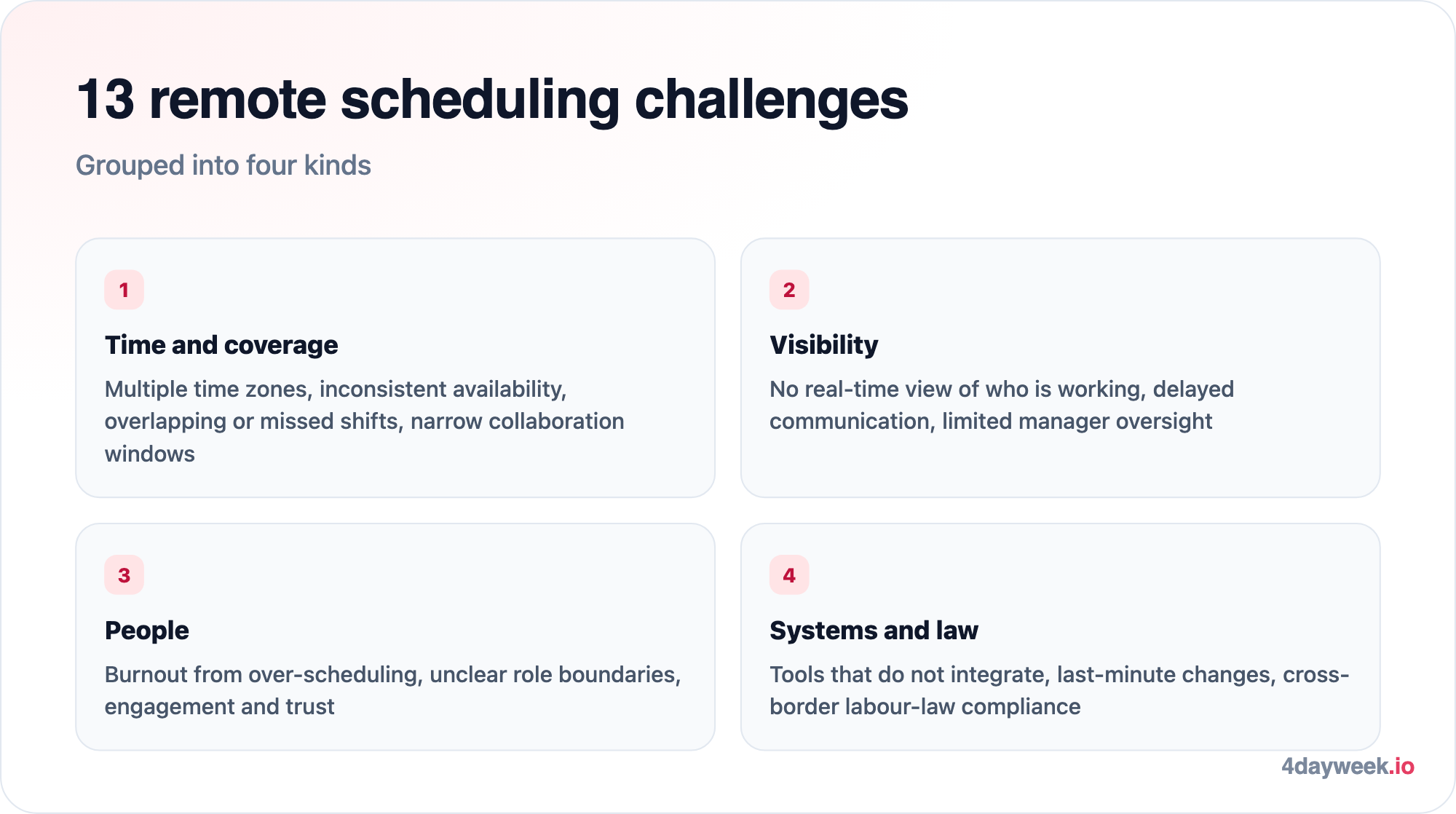Select the Visibility heading
The width and height of the screenshot is (1456, 814).
pyautogui.click(x=824, y=345)
